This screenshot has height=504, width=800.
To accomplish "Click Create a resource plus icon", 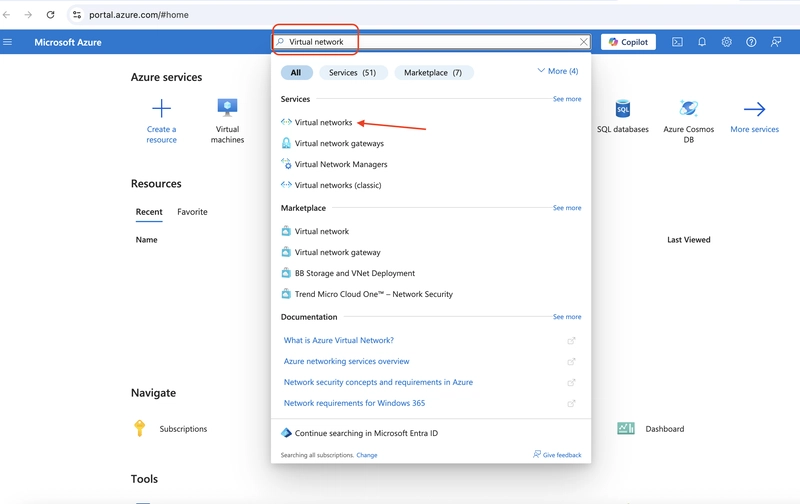I will (x=161, y=108).
